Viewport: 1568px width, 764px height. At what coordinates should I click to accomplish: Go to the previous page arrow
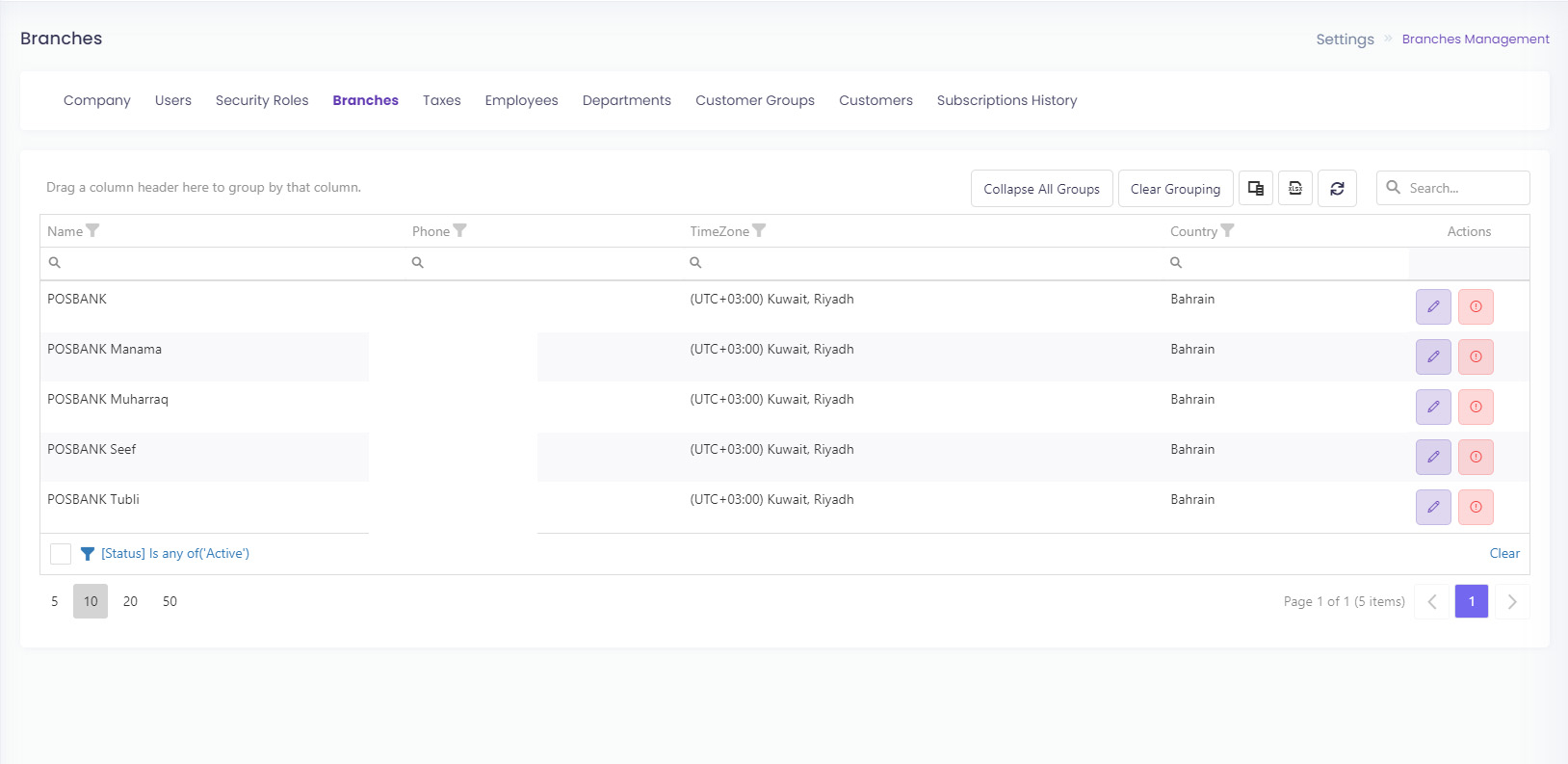(x=1432, y=601)
